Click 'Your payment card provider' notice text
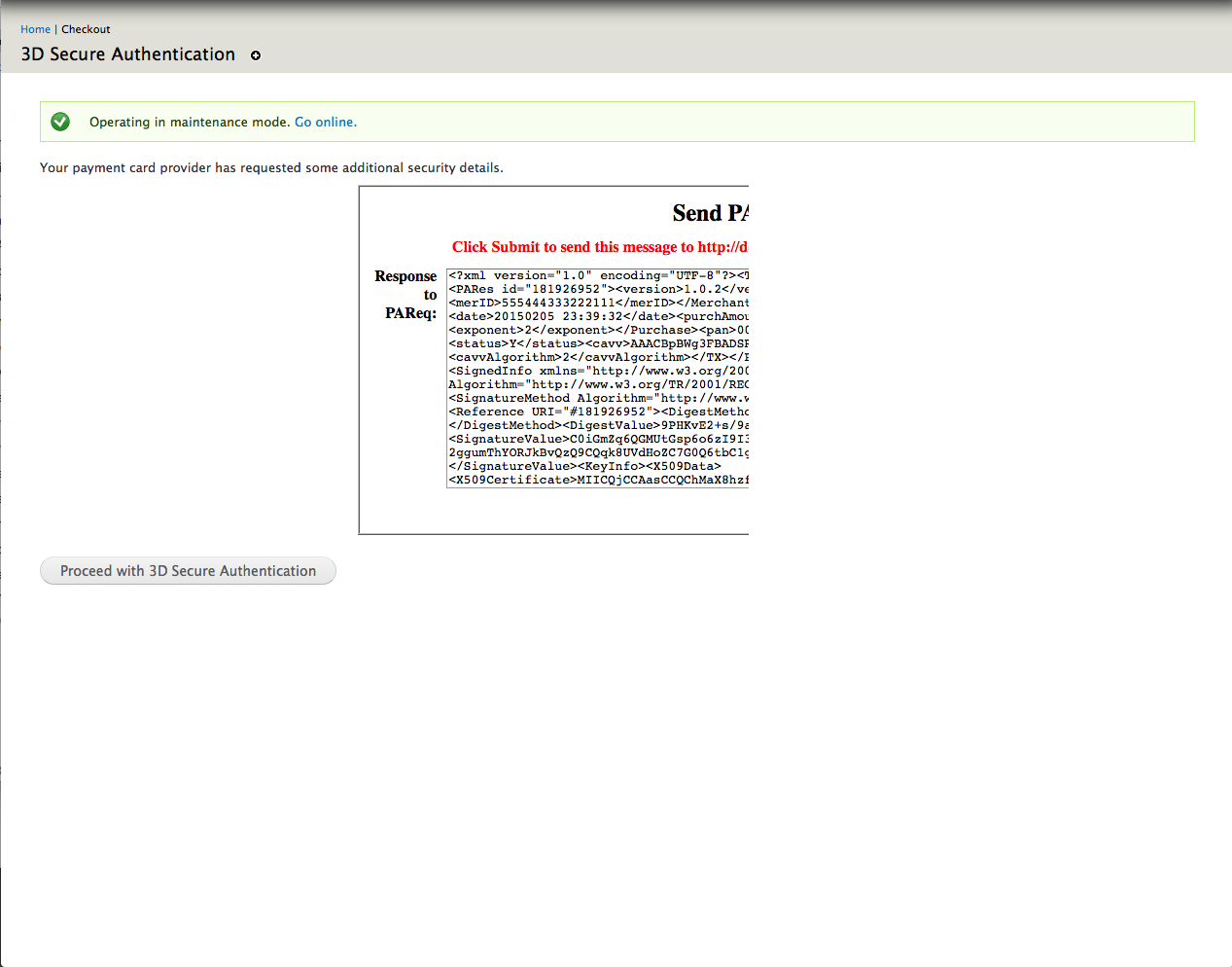Viewport: 1232px width, 967px height. tap(271, 167)
